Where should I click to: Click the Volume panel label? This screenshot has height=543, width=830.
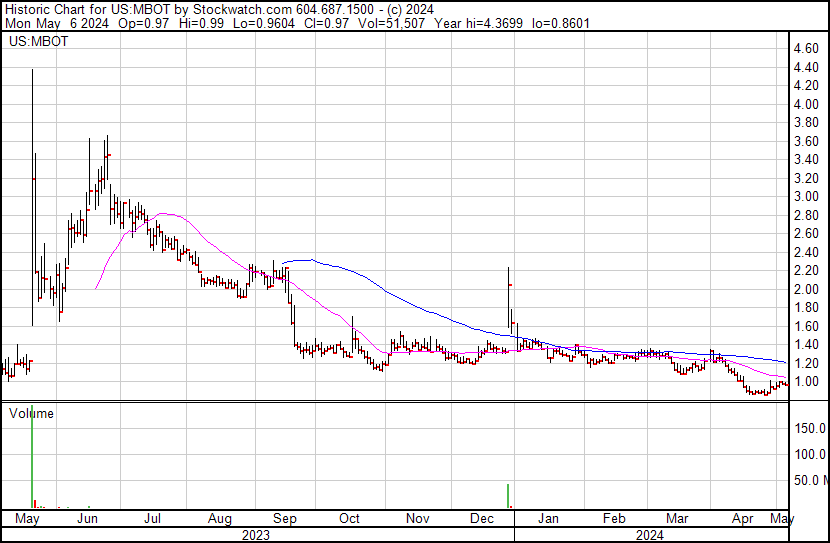point(32,413)
